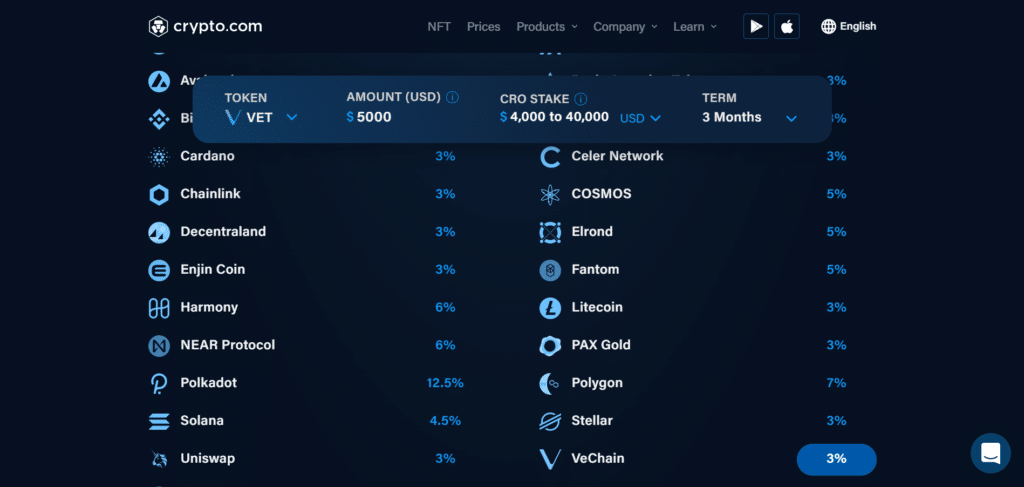Image resolution: width=1024 pixels, height=487 pixels.
Task: Click the highlighted VeChain 3% rate
Action: pos(837,459)
